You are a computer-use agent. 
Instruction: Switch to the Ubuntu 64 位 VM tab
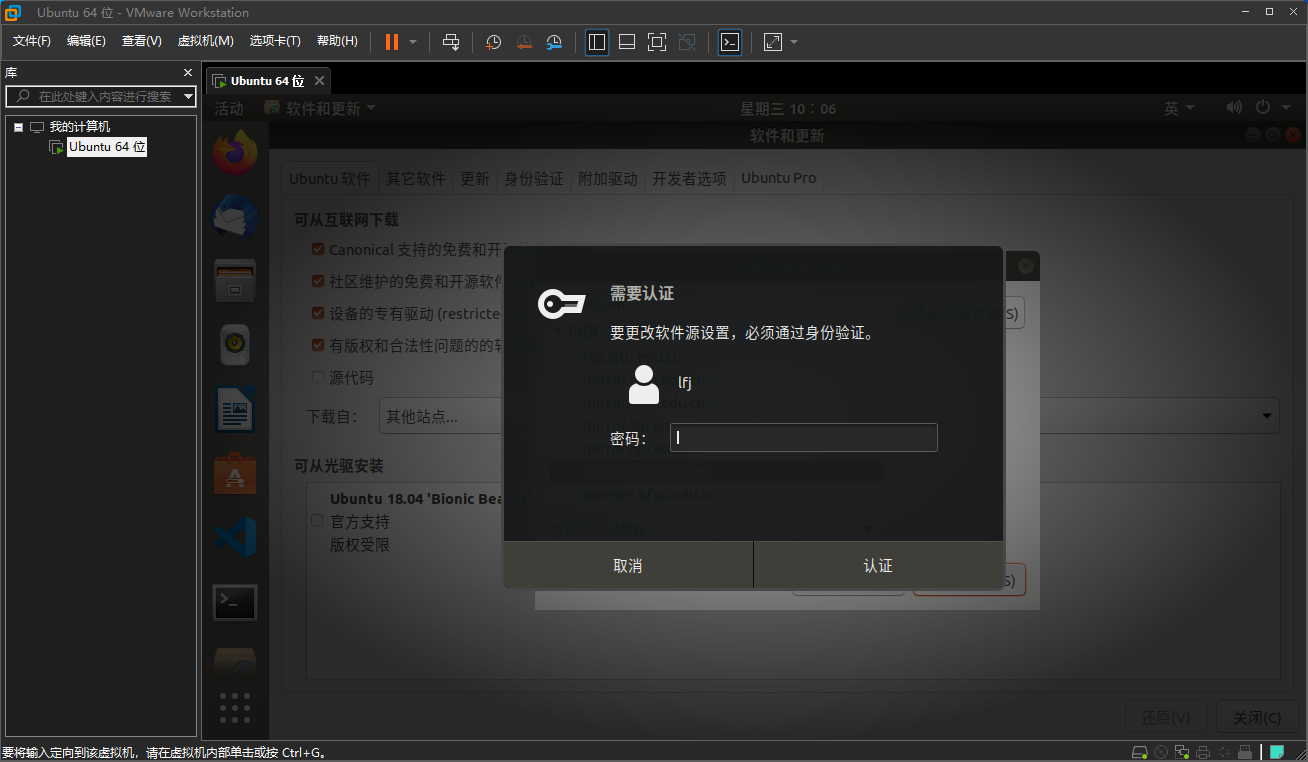tap(267, 81)
